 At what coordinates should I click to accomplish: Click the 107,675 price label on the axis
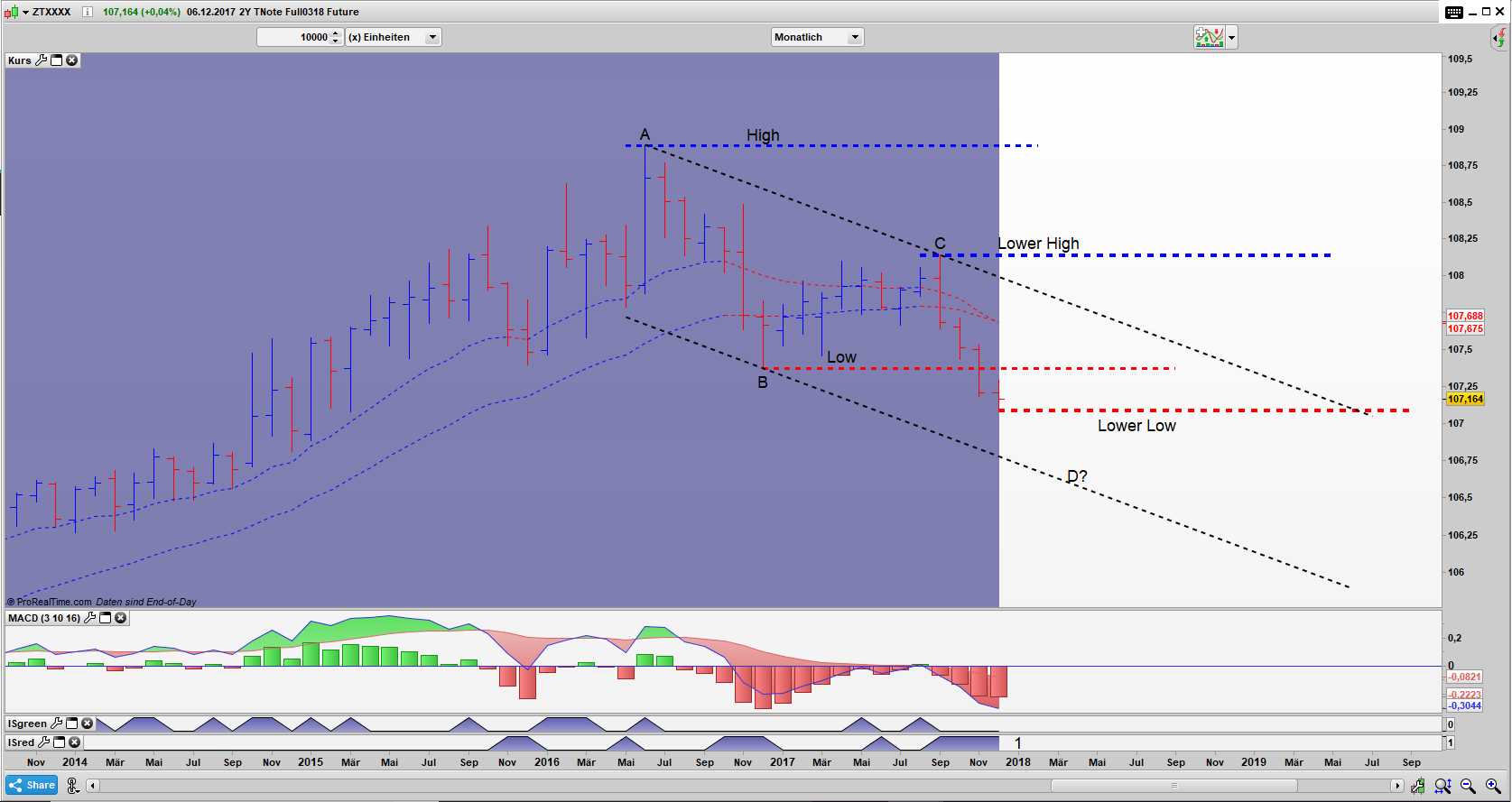(x=1465, y=328)
